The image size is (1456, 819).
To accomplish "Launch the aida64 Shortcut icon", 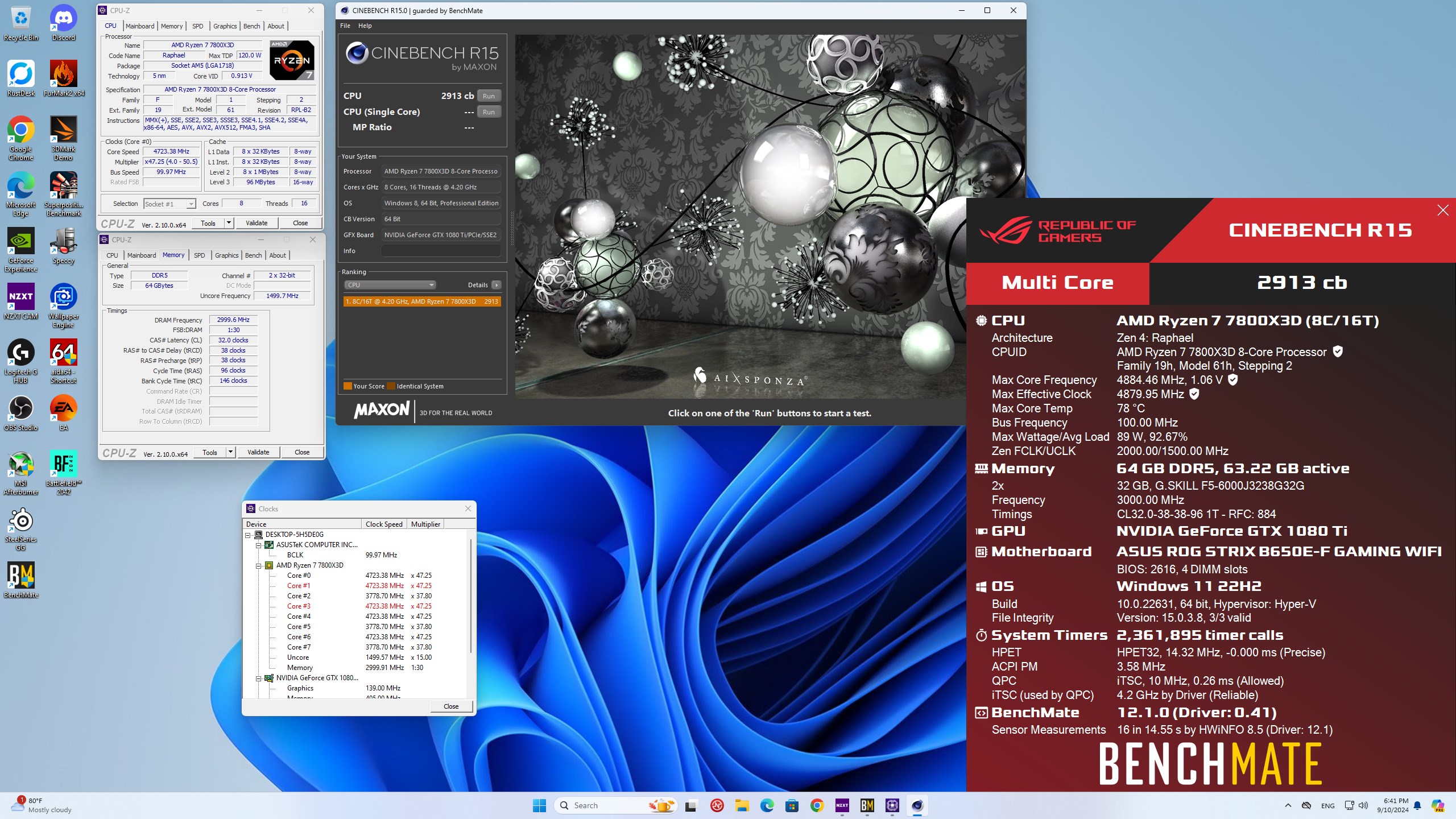I will pos(64,361).
